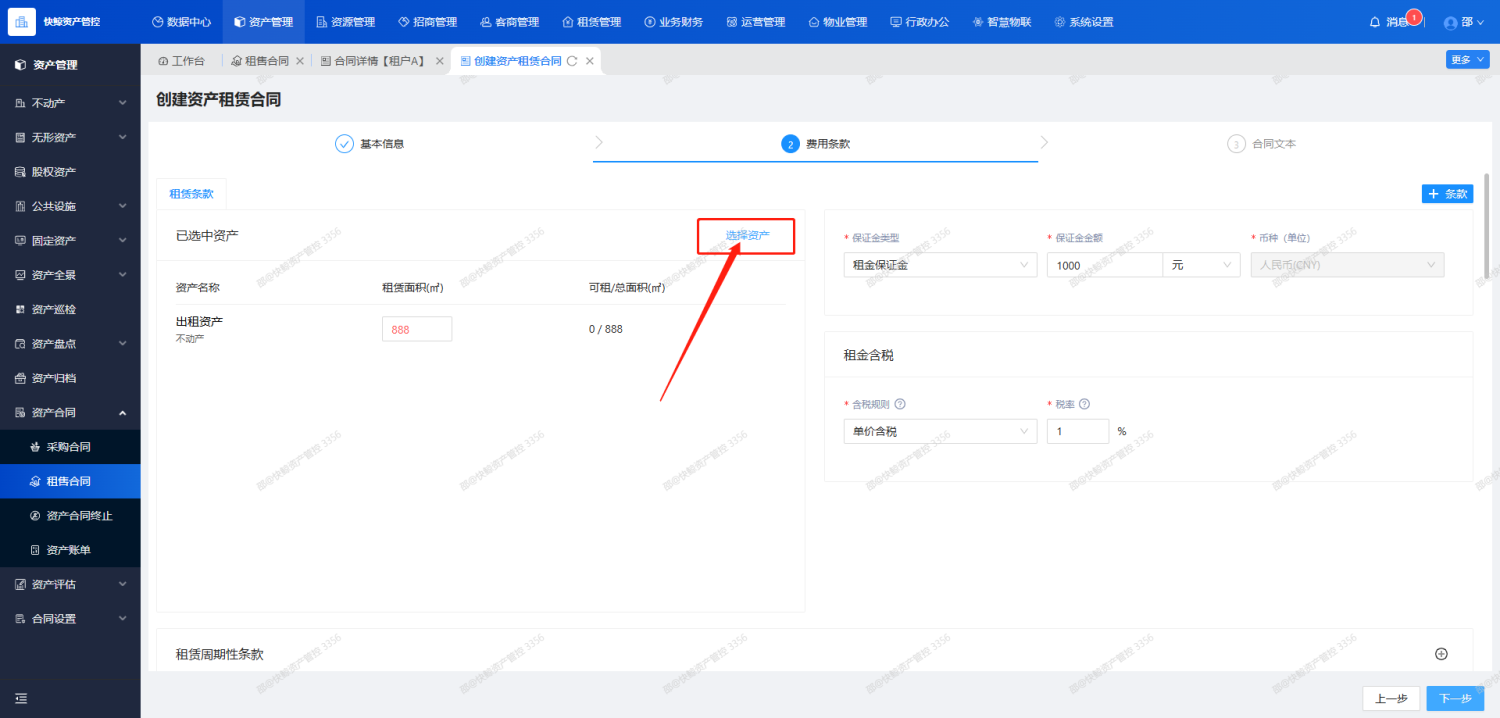Viewport: 1500px width, 718px height.
Task: Open the 元 unit dropdown
Action: point(1201,265)
